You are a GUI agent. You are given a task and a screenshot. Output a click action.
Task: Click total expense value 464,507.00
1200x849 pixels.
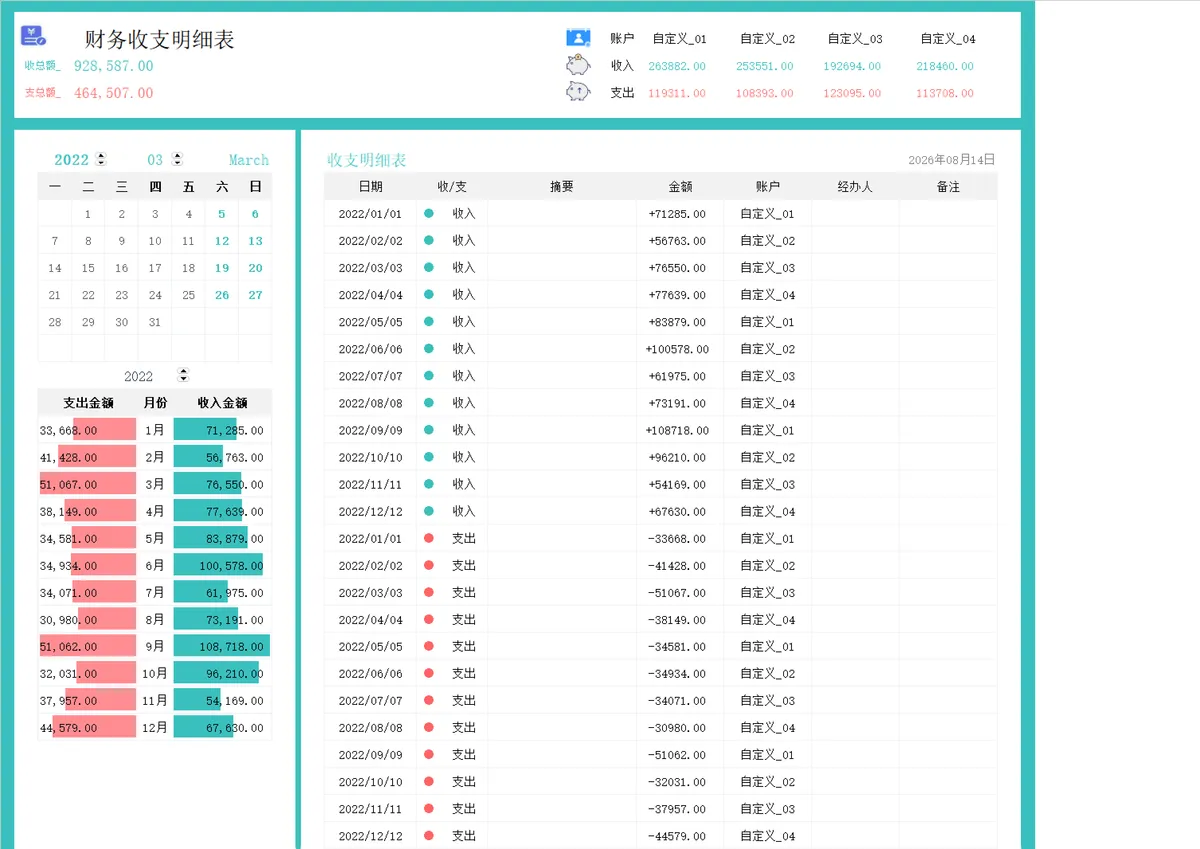click(114, 92)
